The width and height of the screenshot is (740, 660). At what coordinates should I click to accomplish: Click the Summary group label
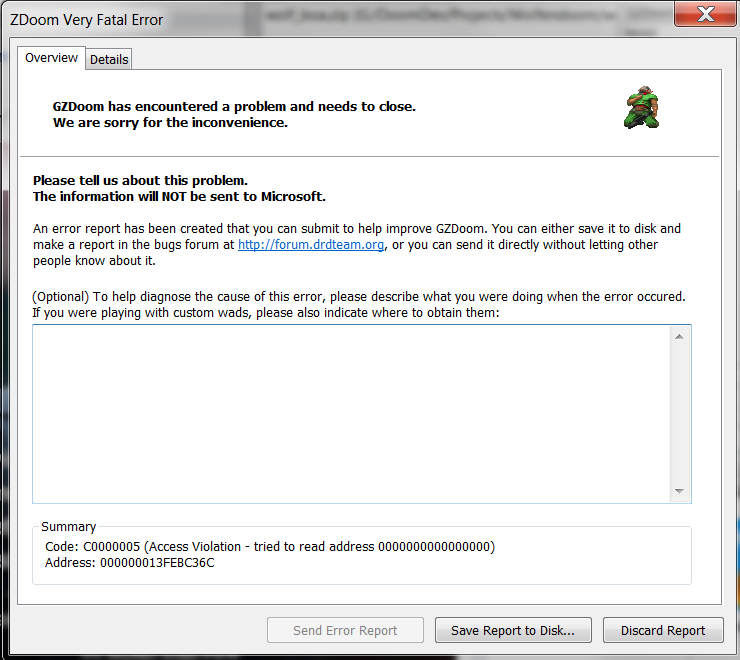69,526
